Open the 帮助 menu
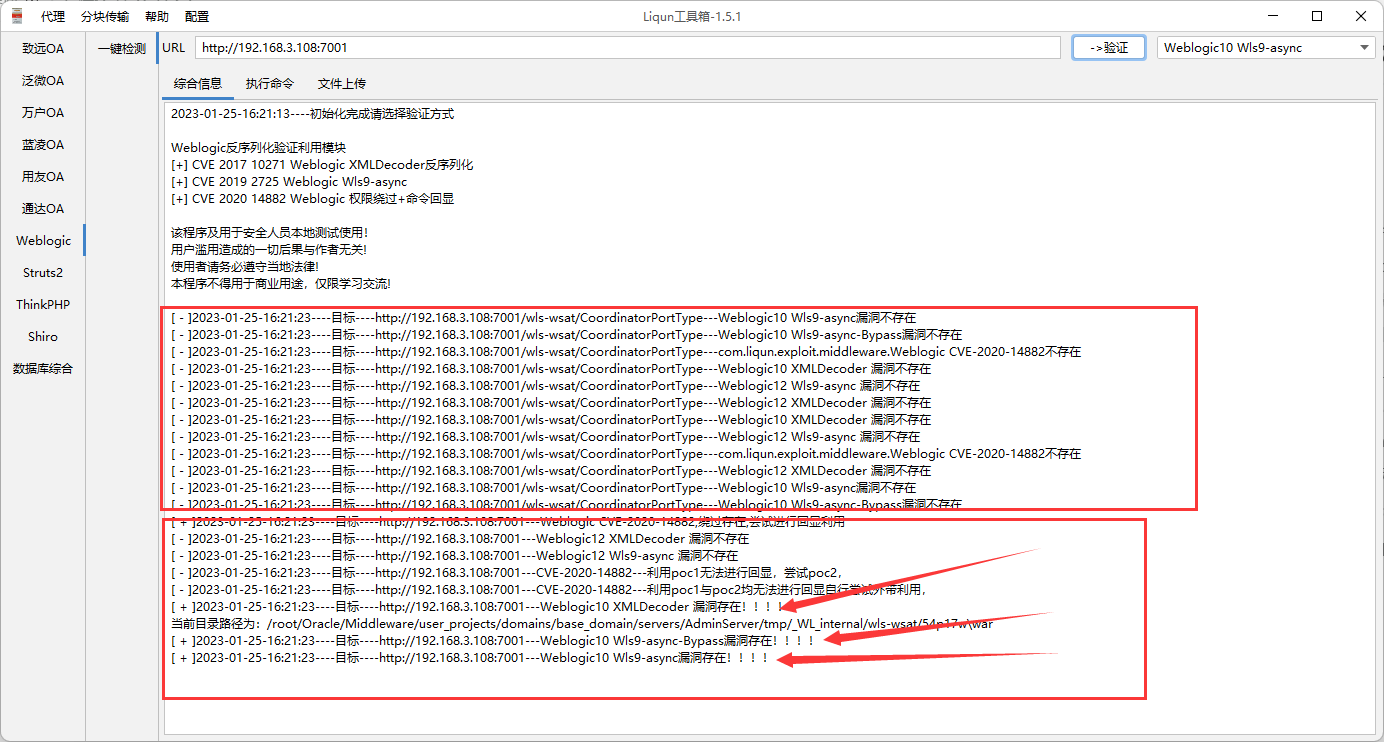 pos(157,17)
